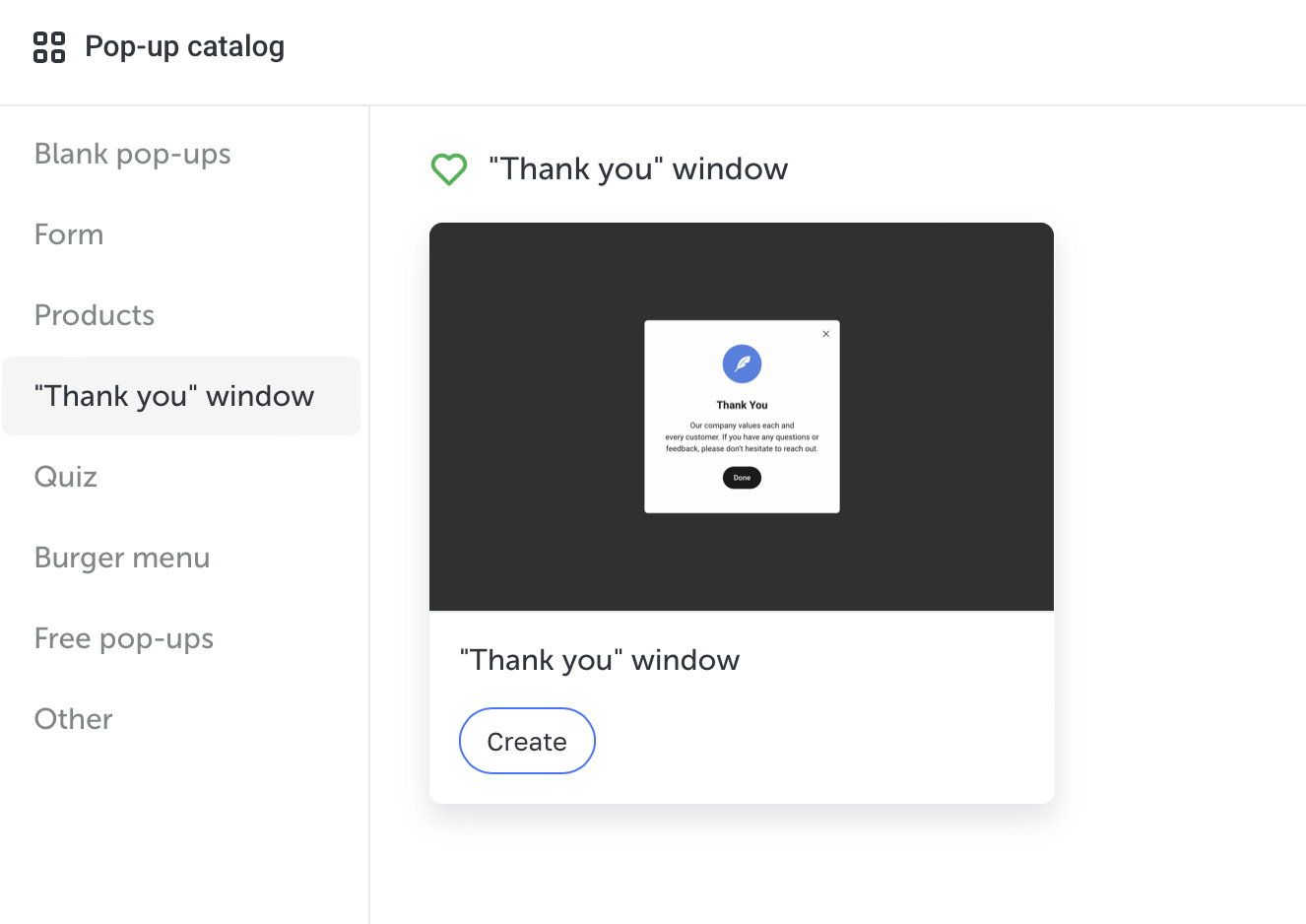Screen dimensions: 1306x924
Task: Show the Free pop-ups category
Action: 124,638
